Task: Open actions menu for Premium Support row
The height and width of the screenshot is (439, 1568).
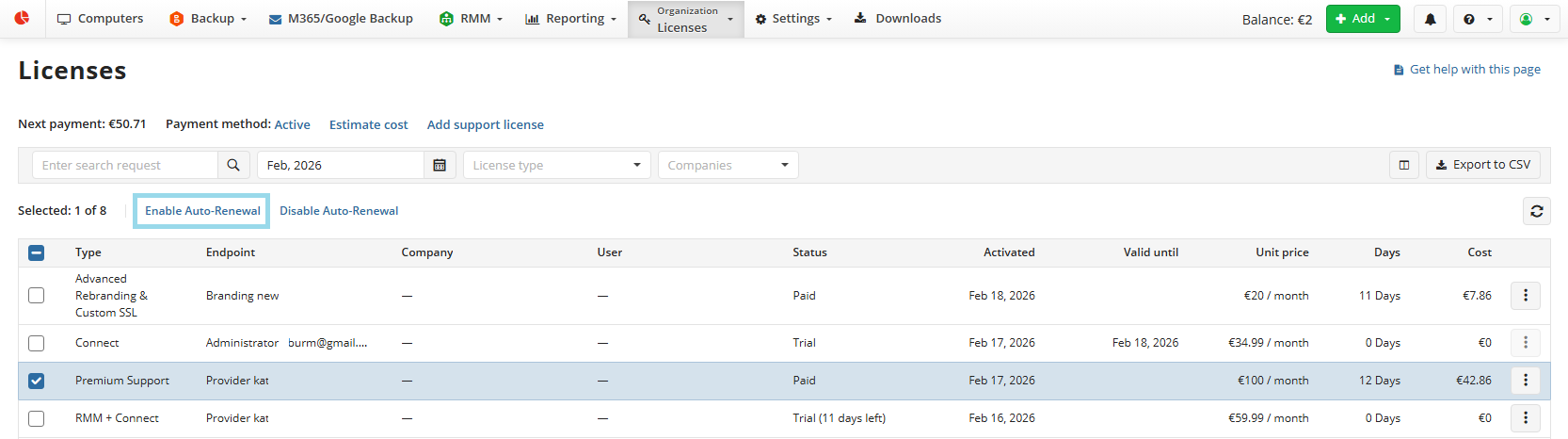Action: click(1525, 381)
